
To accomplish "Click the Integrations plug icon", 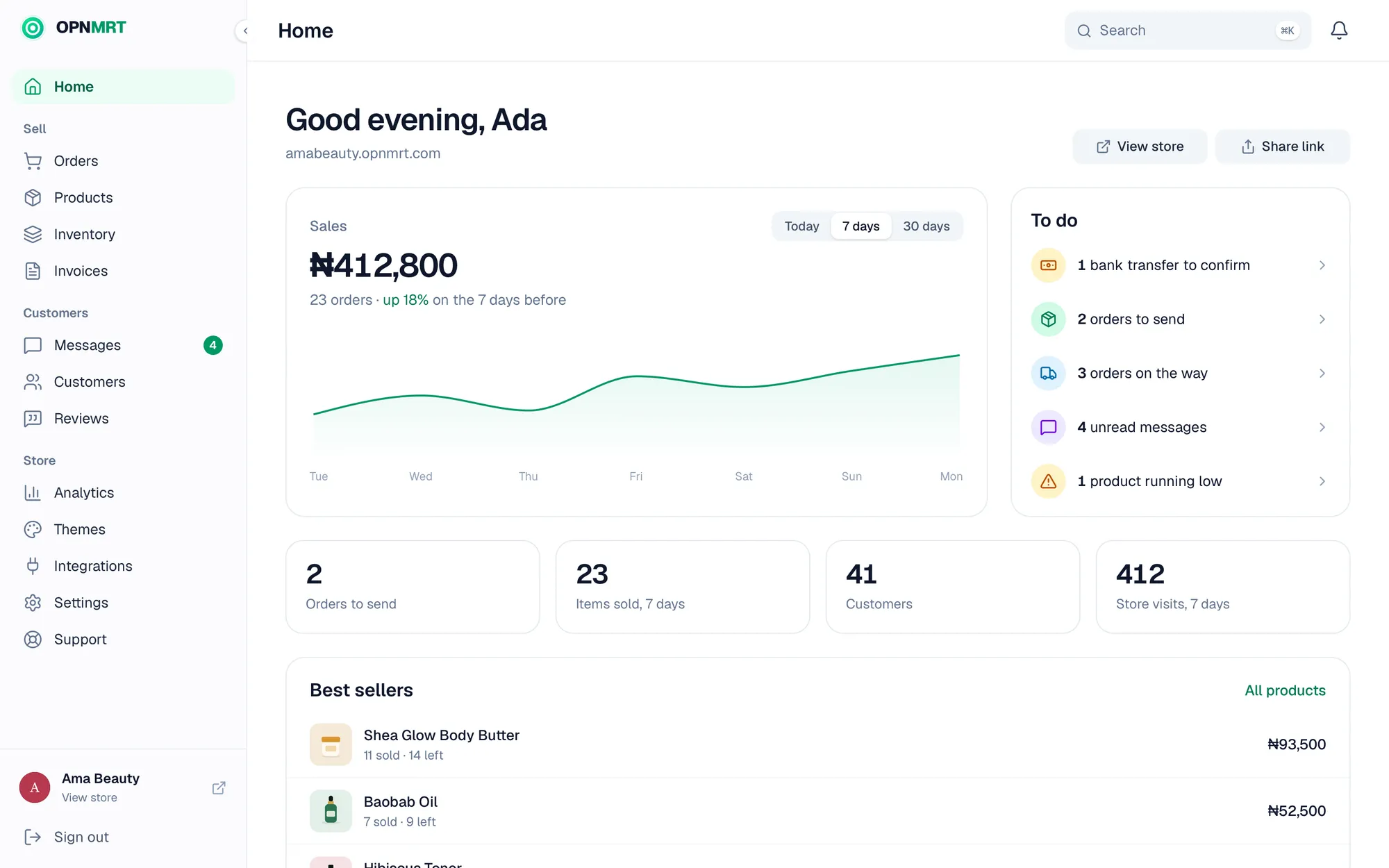I will pos(33,566).
